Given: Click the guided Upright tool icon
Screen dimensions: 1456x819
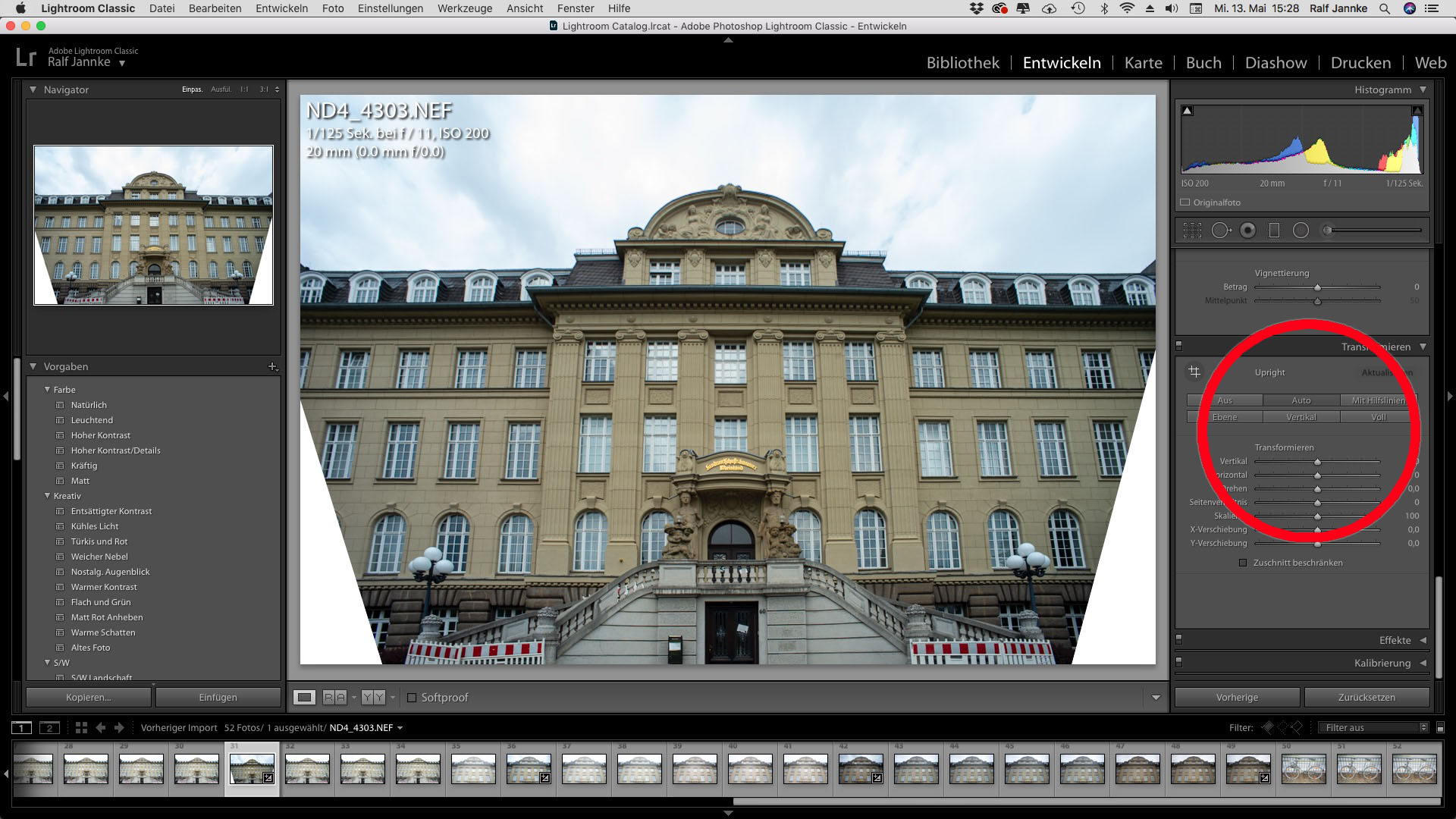Looking at the screenshot, I should [1194, 372].
